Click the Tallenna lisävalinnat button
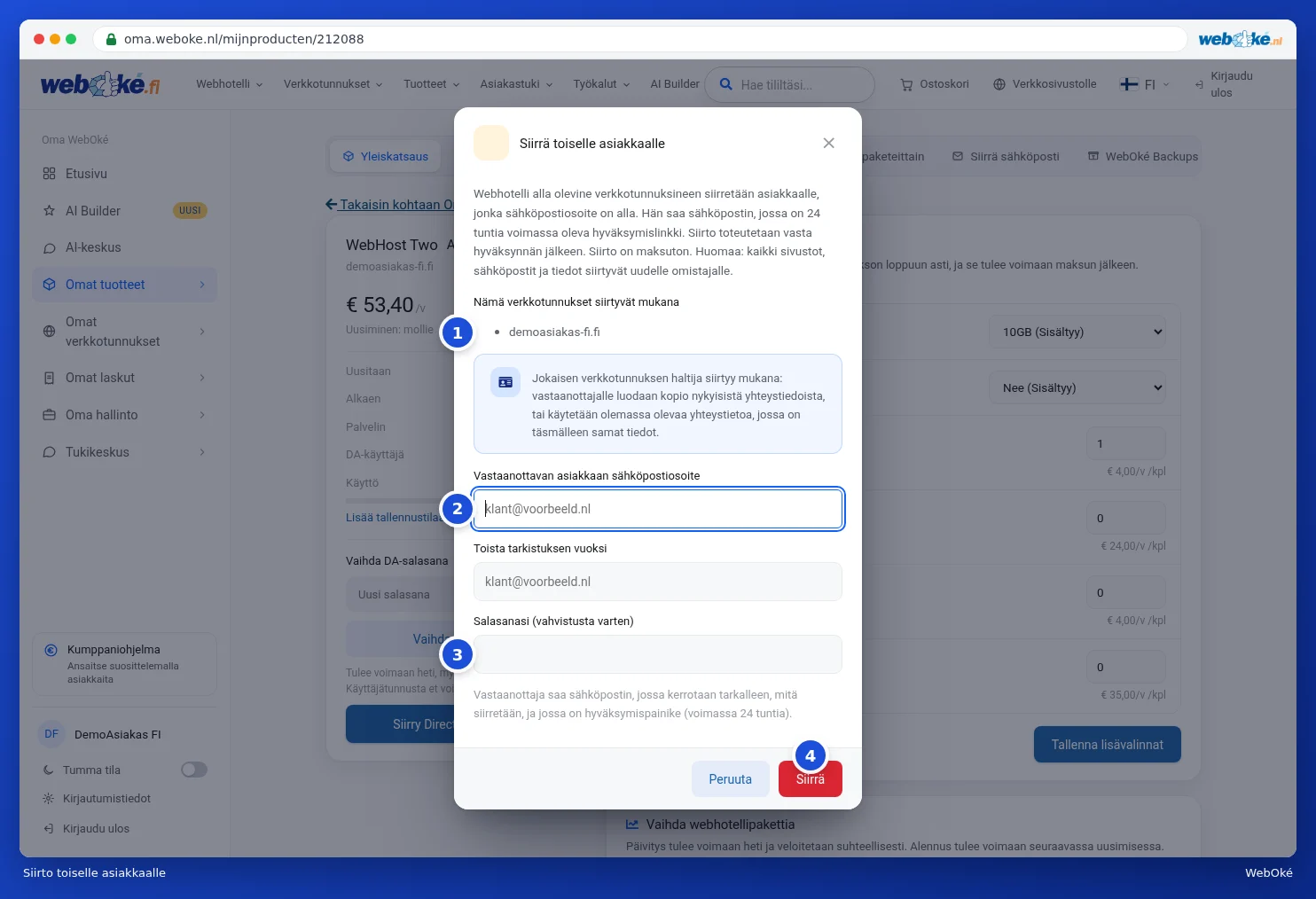Image resolution: width=1316 pixels, height=899 pixels. (1108, 745)
